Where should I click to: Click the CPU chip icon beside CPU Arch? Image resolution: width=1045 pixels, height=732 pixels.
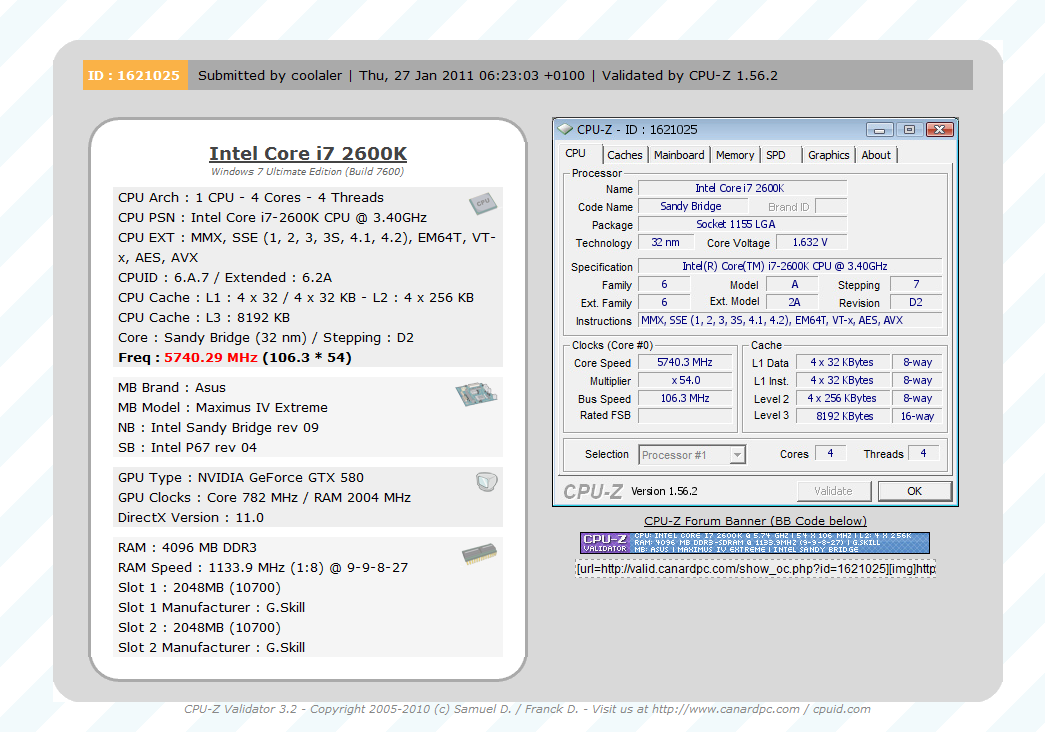click(483, 203)
